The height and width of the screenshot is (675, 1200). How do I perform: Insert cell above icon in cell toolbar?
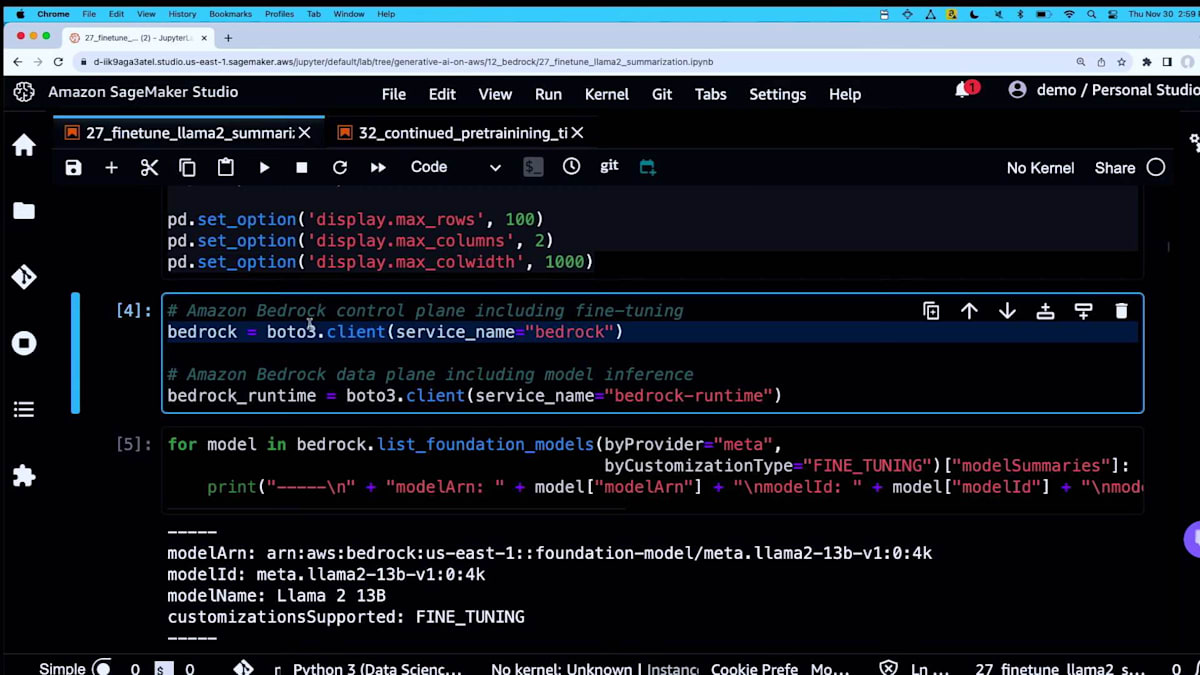(1045, 311)
